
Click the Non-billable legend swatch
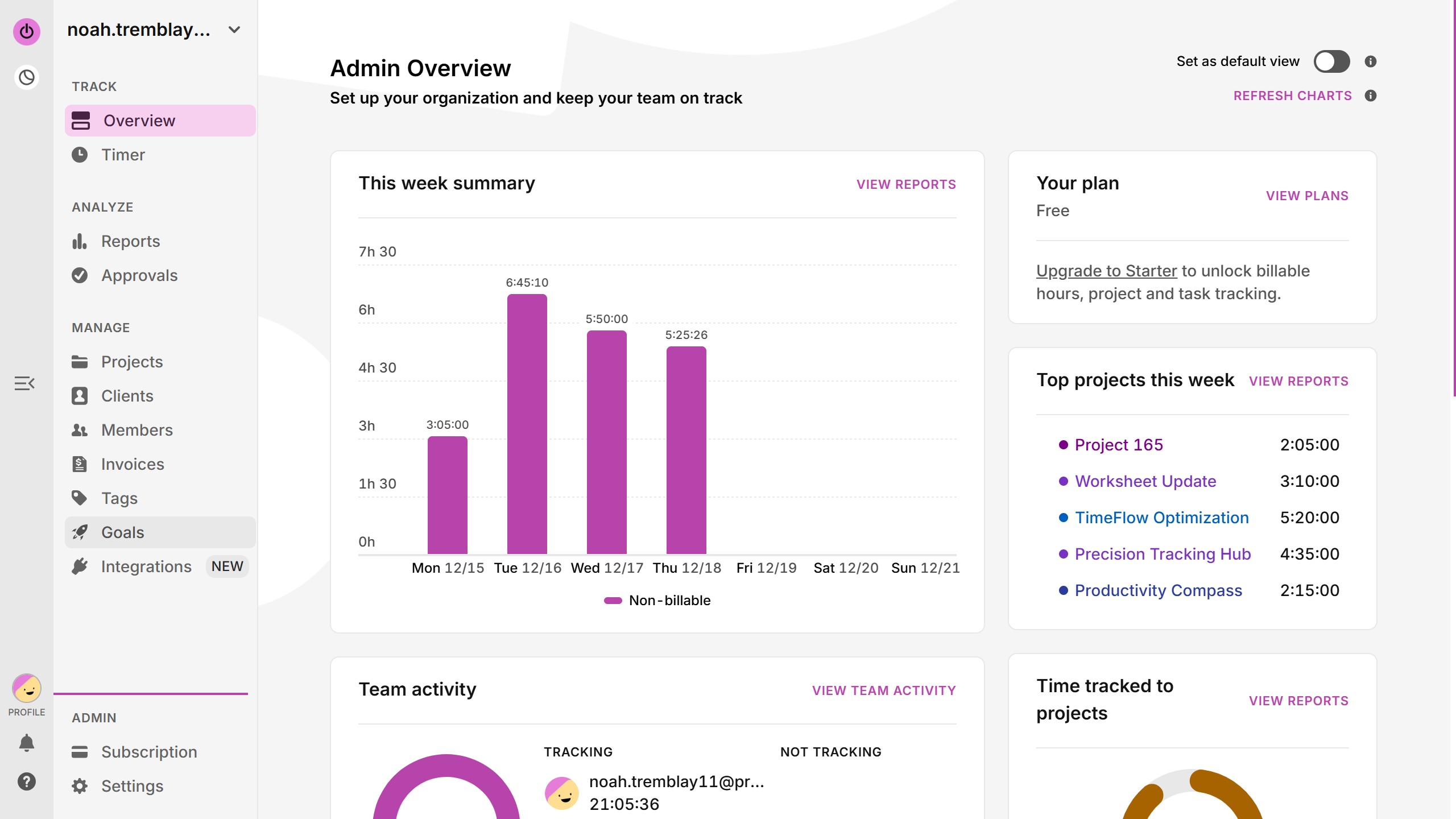point(613,601)
